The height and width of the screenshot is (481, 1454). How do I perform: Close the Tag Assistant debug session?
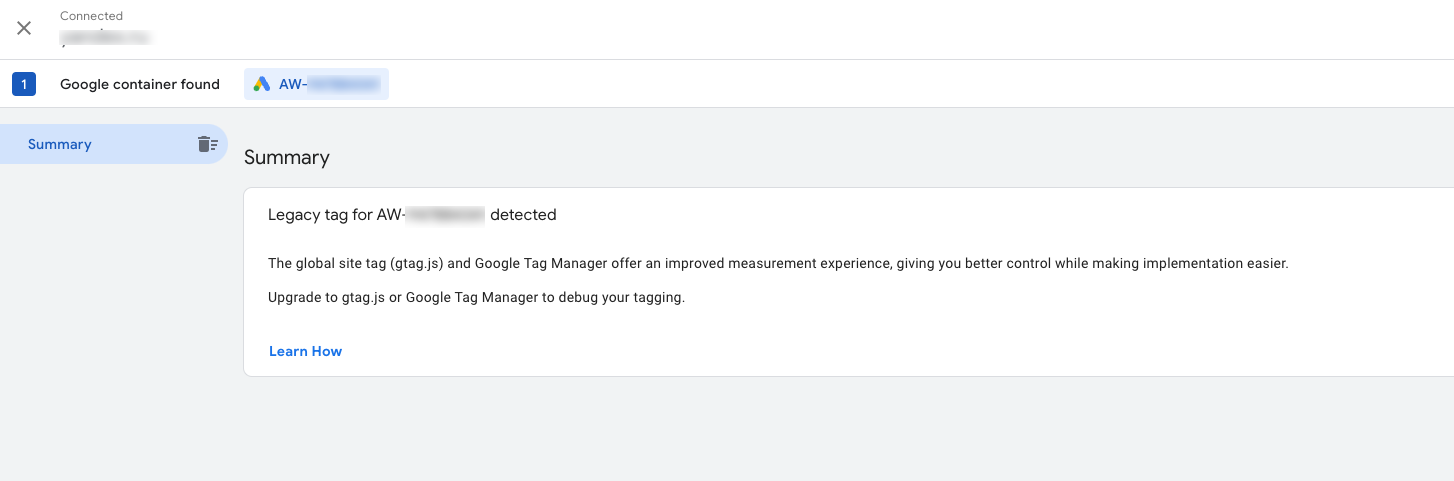tap(24, 28)
